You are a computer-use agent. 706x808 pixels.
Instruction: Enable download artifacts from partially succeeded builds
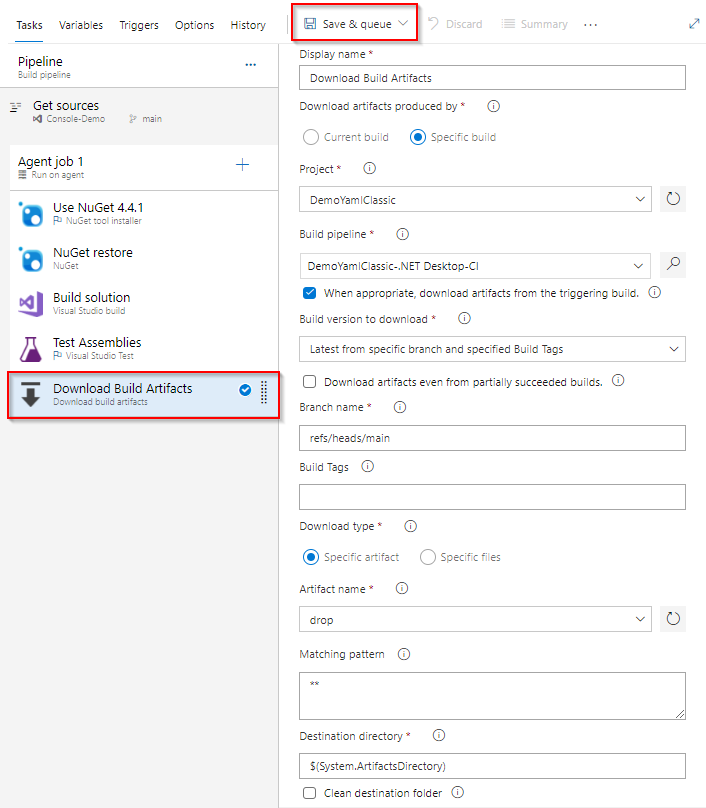click(x=309, y=380)
